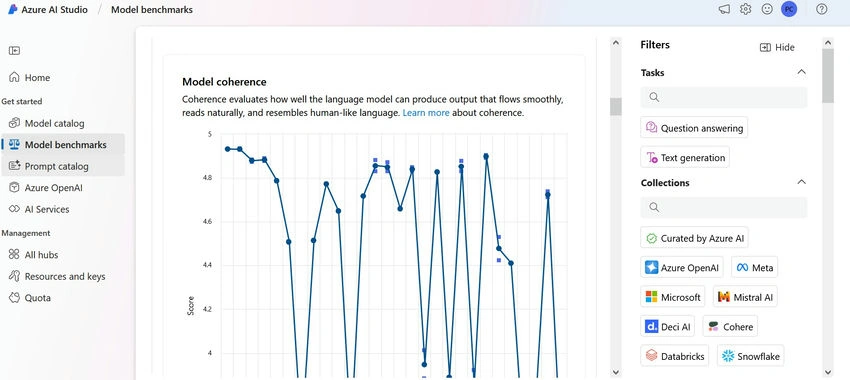Click the AI Services icon
This screenshot has height=380, width=850.
pos(15,209)
